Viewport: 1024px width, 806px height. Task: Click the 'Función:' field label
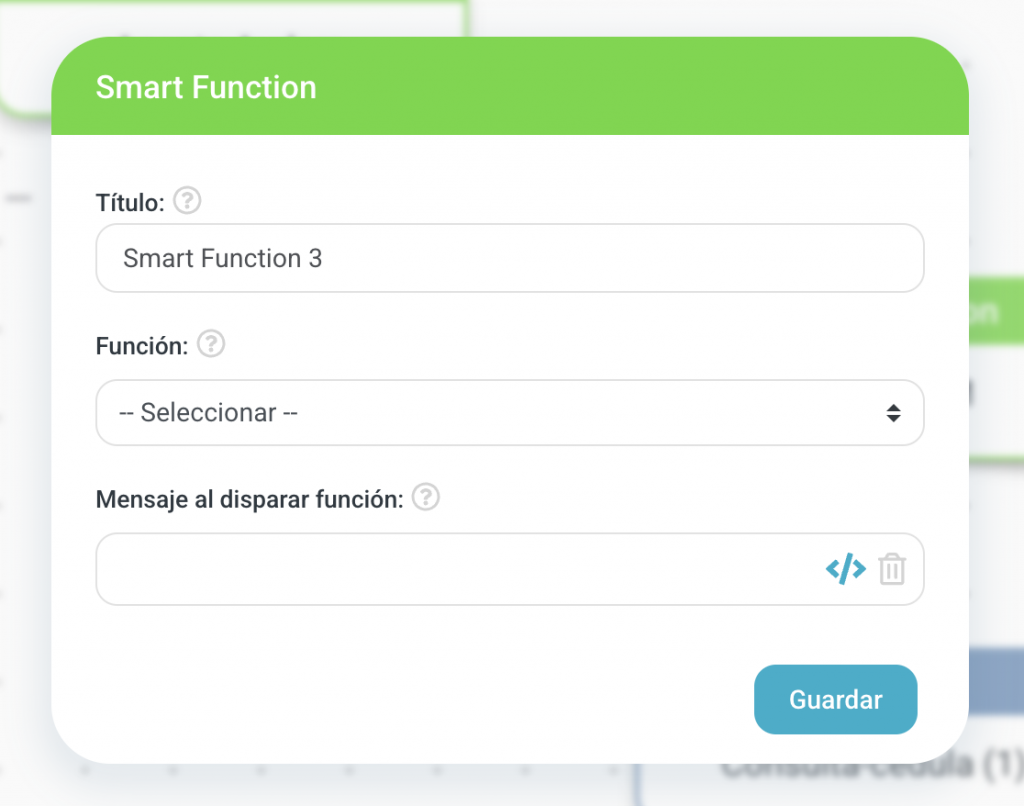(142, 346)
